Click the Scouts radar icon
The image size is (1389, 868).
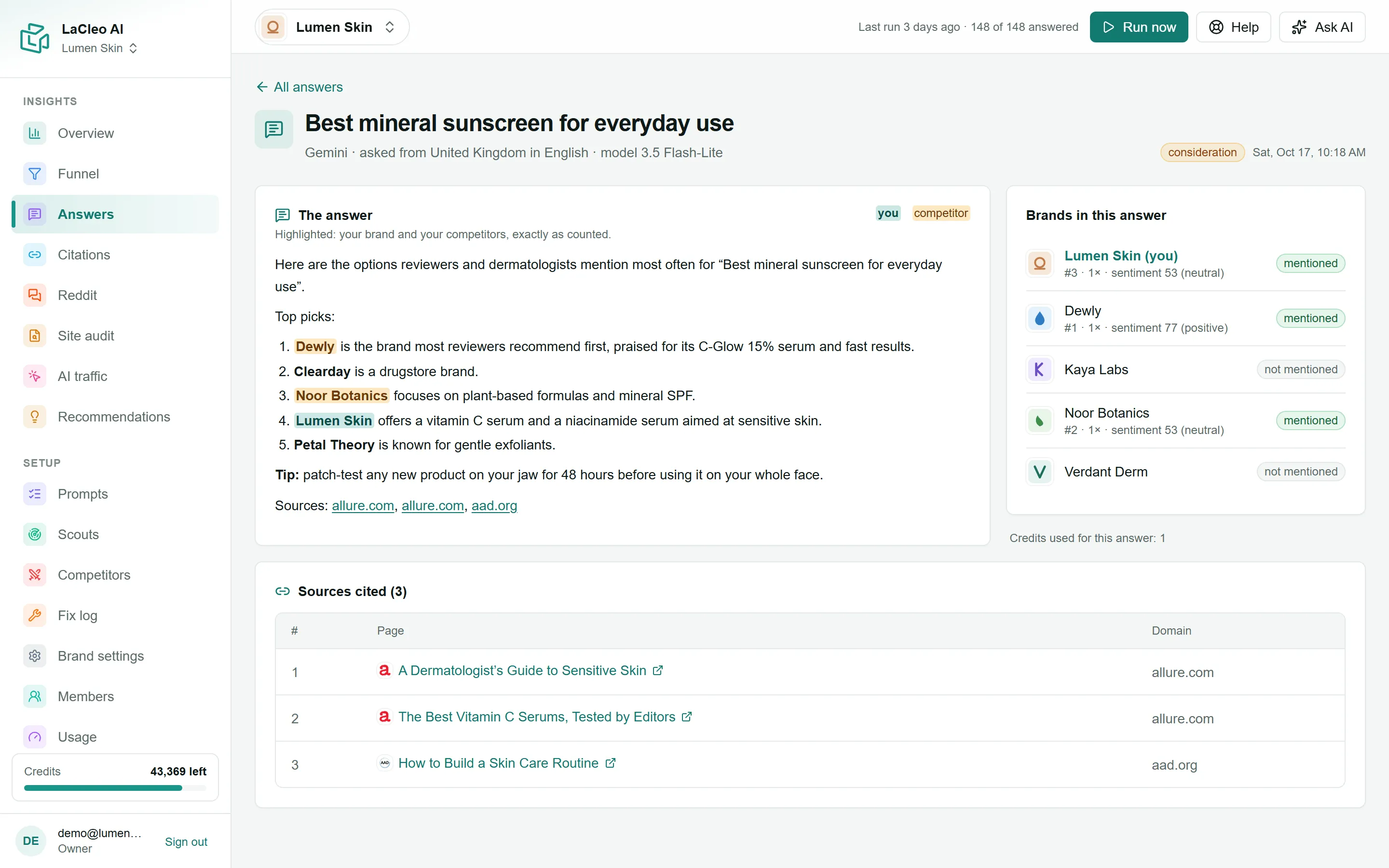pos(34,534)
